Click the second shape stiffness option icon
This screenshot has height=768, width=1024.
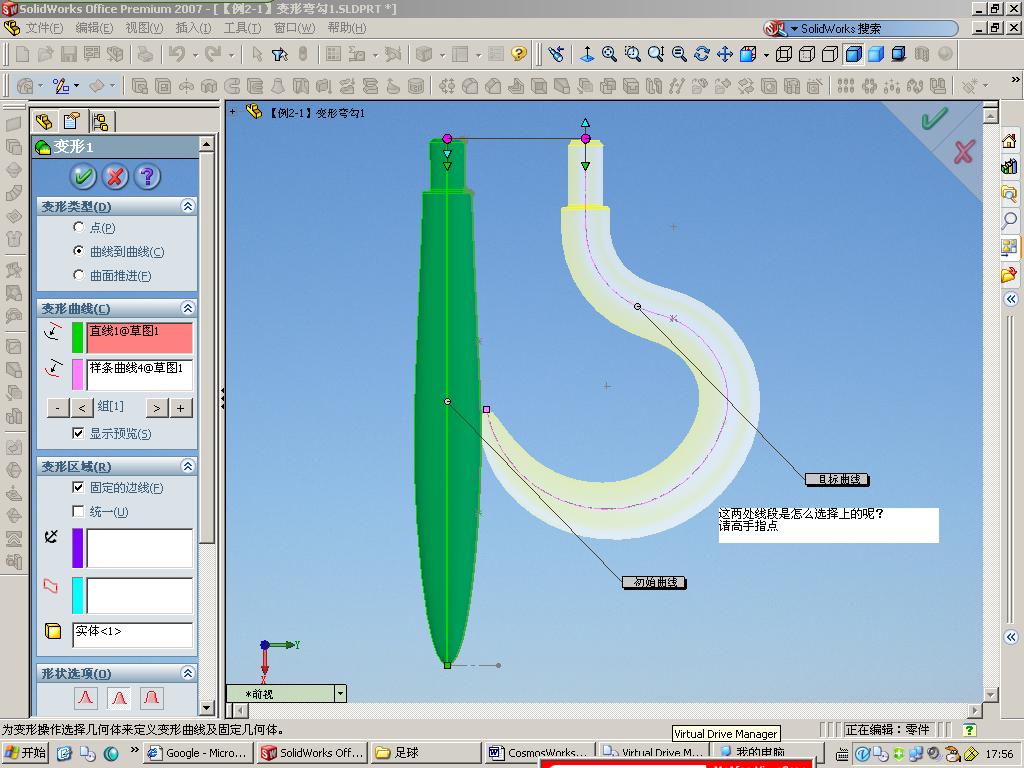coord(119,697)
